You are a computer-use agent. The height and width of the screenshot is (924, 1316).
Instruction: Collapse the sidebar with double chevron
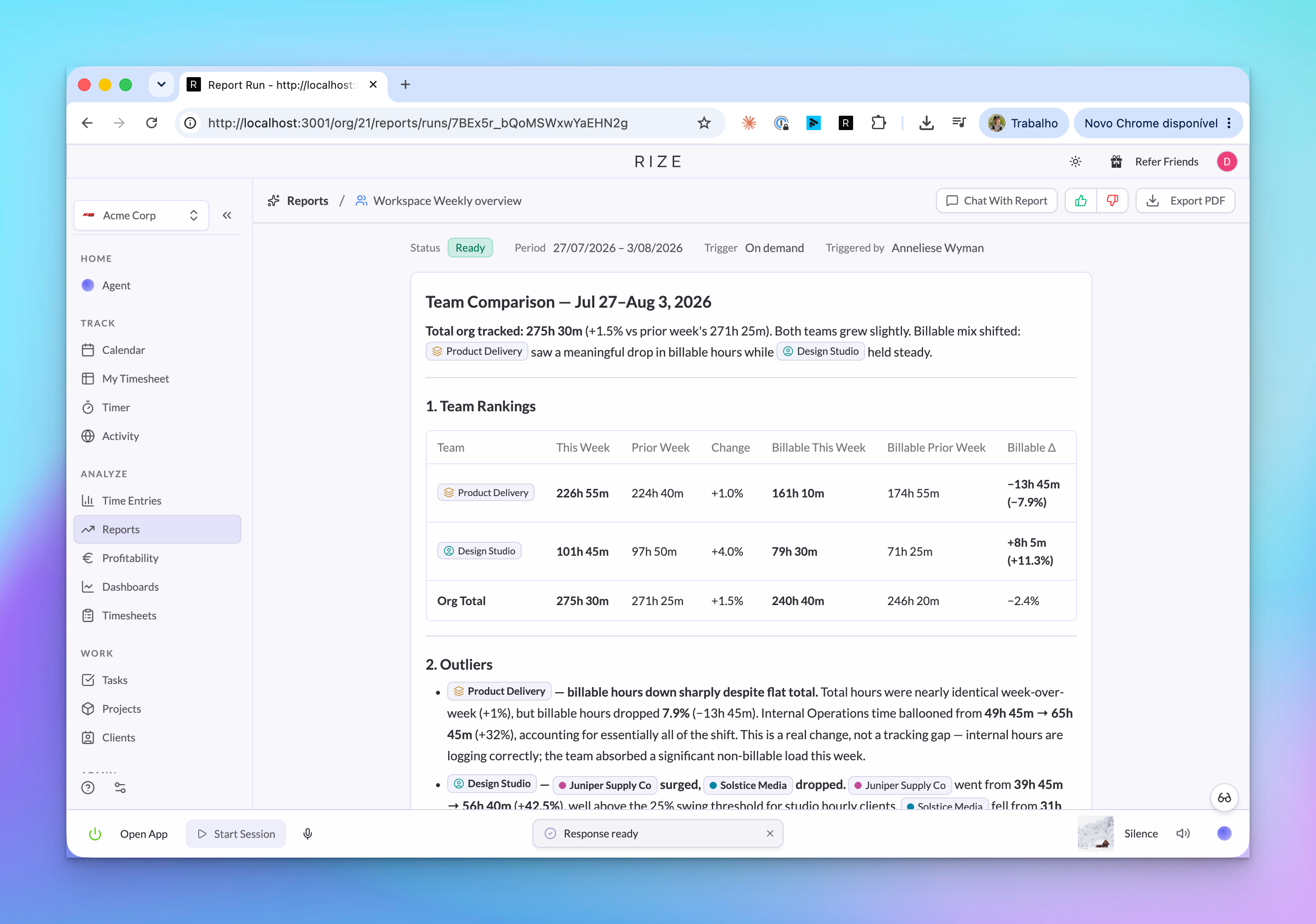(227, 215)
